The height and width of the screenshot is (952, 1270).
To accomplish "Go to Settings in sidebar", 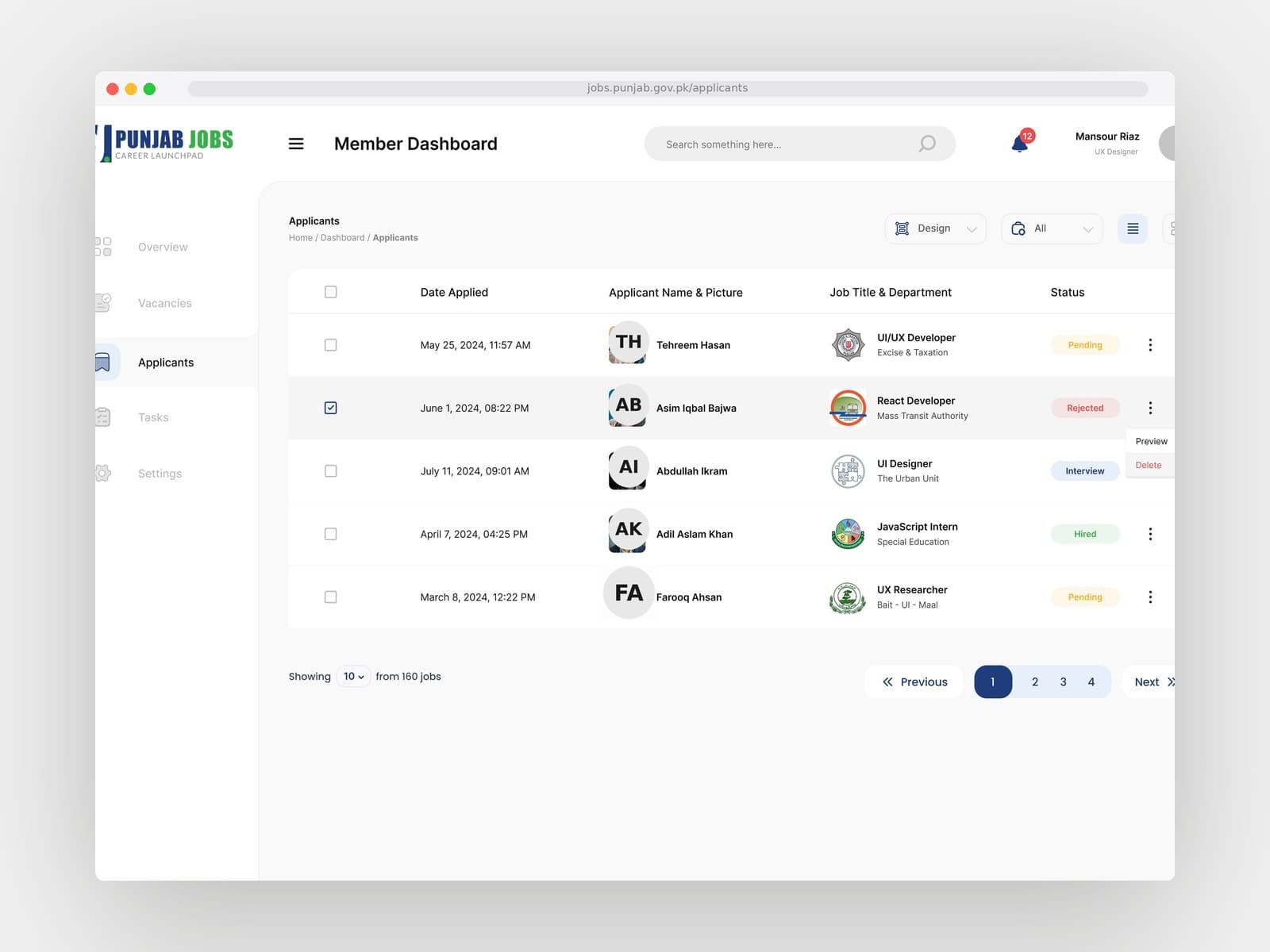I will 160,474.
